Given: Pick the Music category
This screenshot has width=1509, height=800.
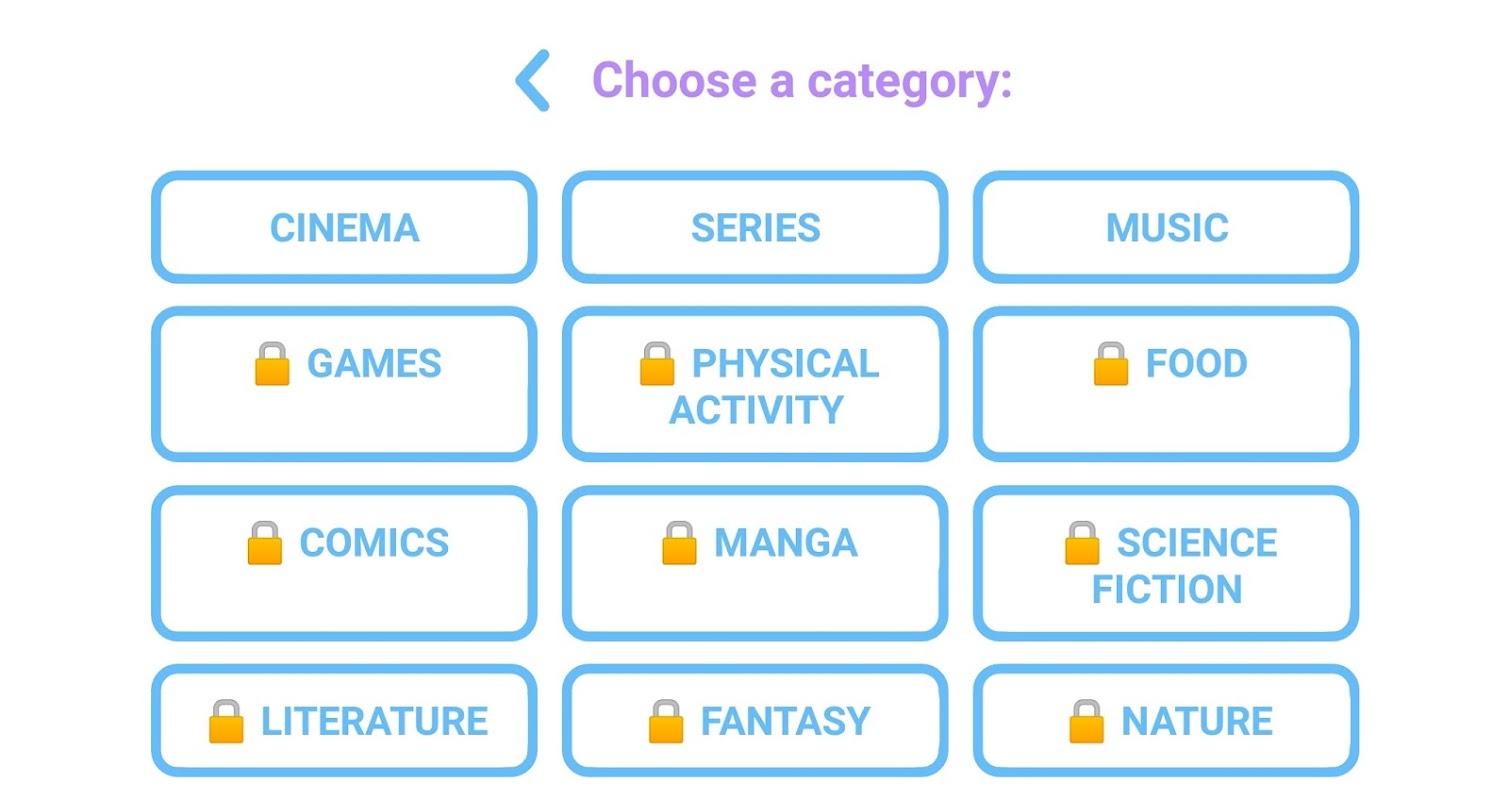Looking at the screenshot, I should click(x=1166, y=227).
